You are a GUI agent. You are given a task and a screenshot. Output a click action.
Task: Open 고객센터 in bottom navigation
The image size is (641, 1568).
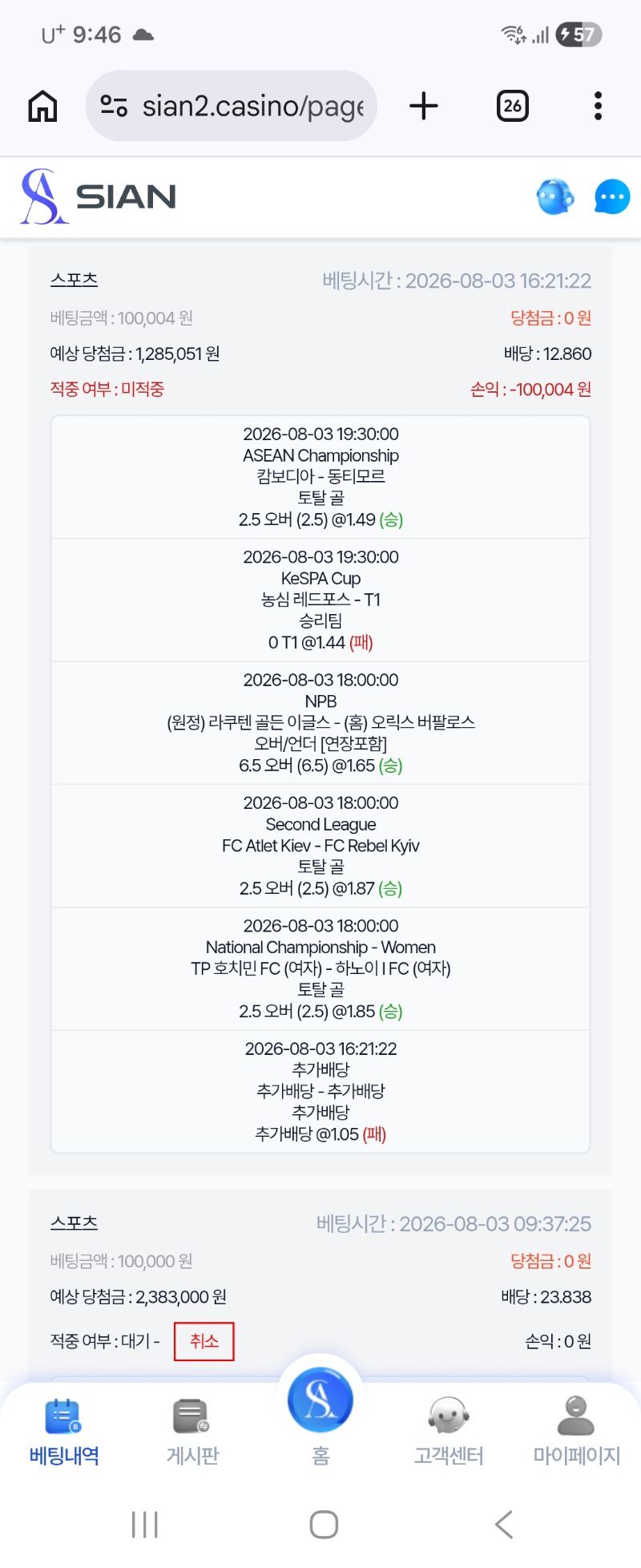tap(449, 1432)
